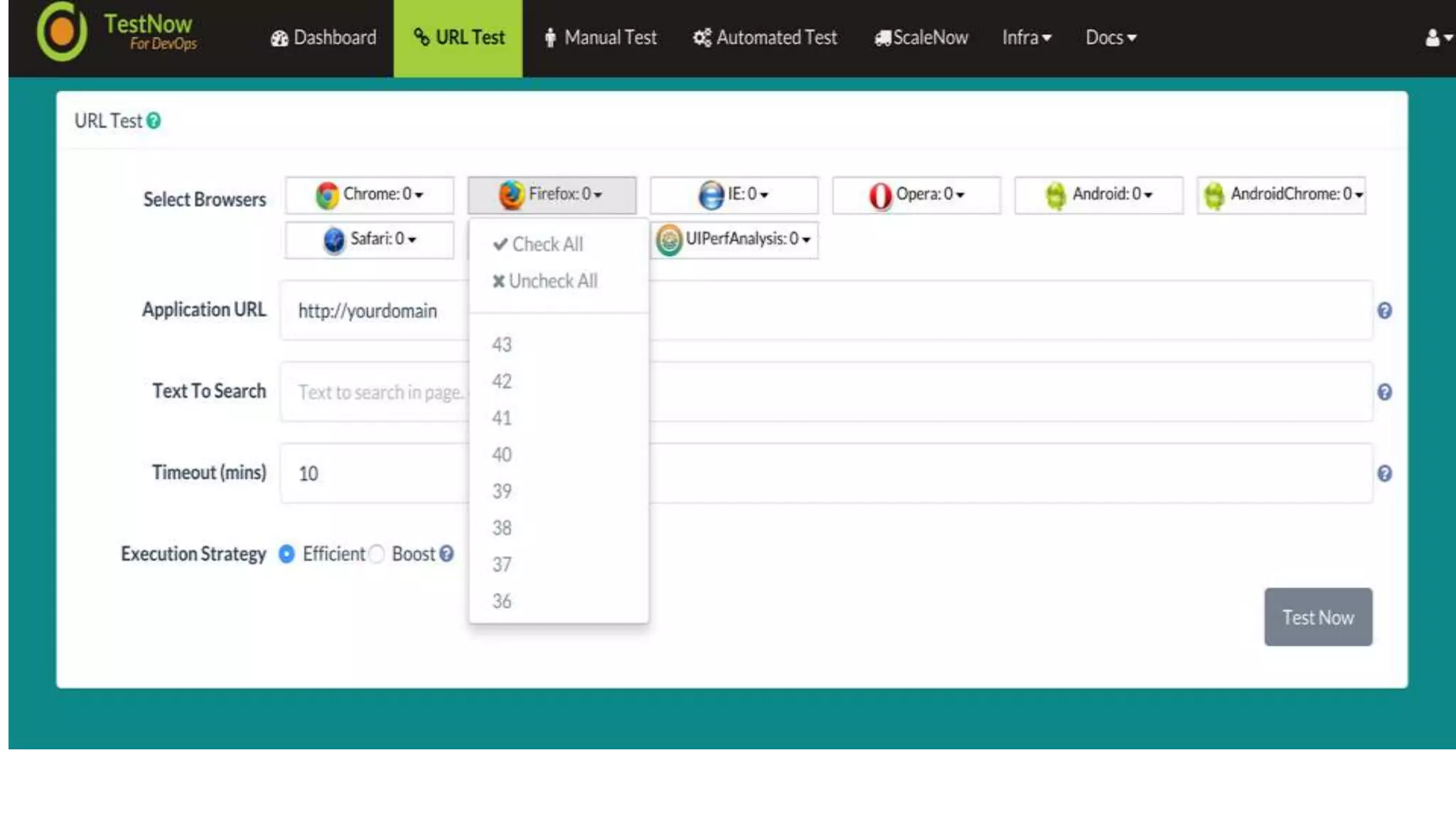1456x819 pixels.
Task: Open the Manual Test tab
Action: coord(601,38)
